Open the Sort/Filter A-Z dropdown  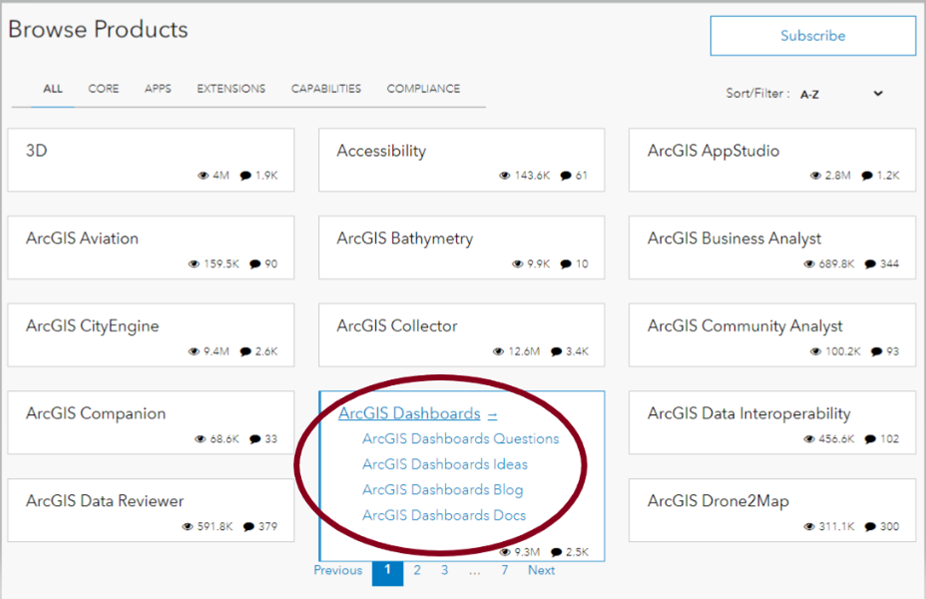point(842,94)
